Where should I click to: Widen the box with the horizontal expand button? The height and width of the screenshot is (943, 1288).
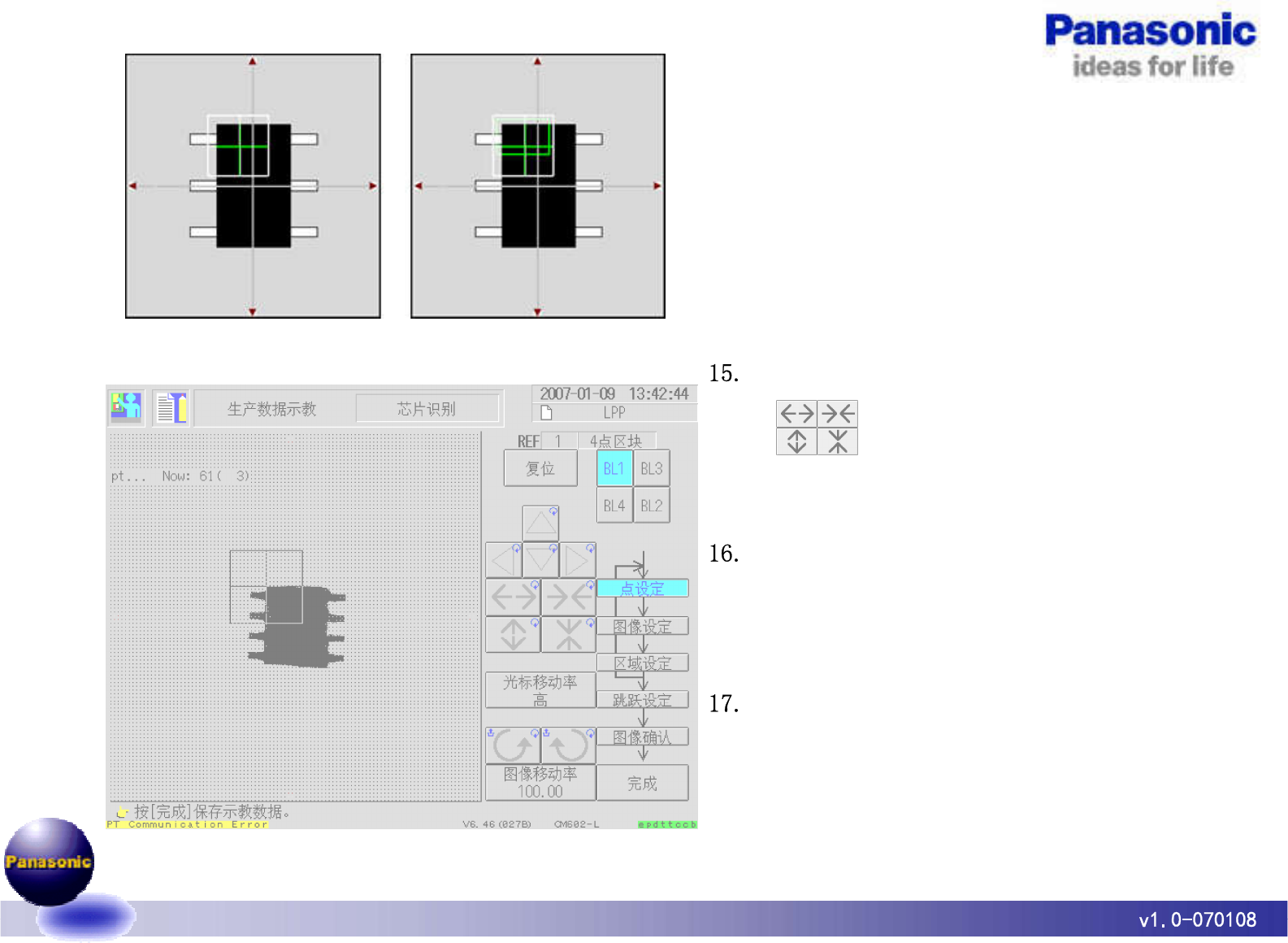coord(513,597)
